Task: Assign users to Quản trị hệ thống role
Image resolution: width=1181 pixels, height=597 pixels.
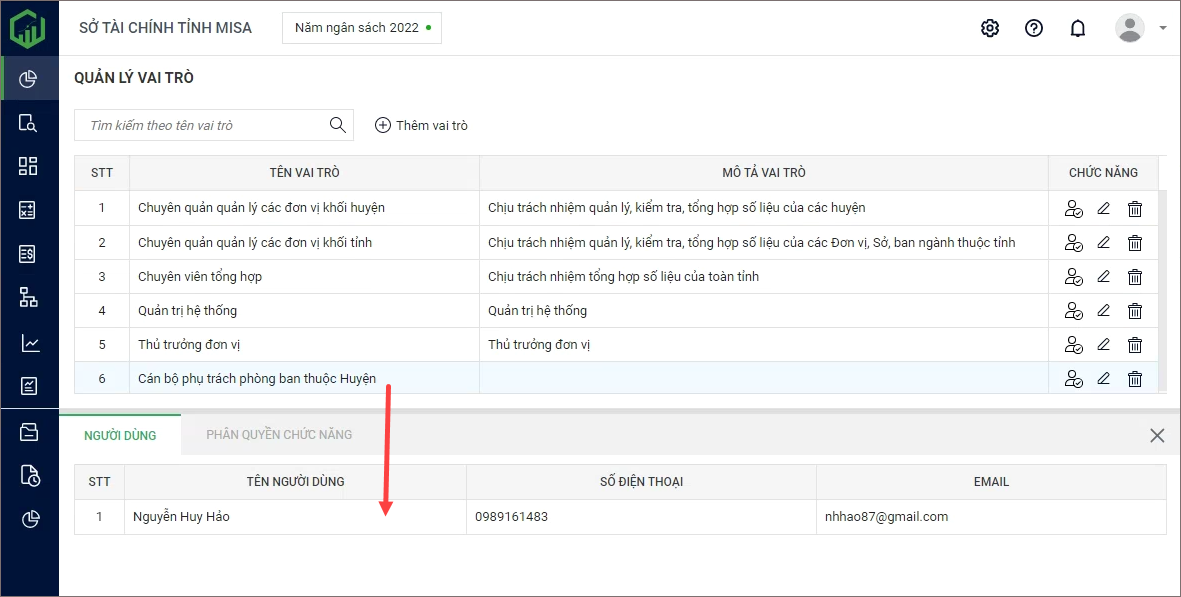Action: (x=1073, y=311)
